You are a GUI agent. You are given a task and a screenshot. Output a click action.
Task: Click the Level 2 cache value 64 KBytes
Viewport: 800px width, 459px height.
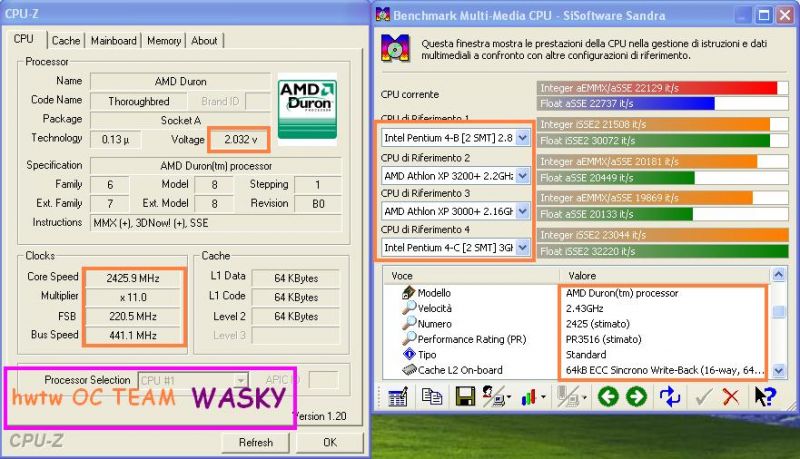pyautogui.click(x=296, y=316)
